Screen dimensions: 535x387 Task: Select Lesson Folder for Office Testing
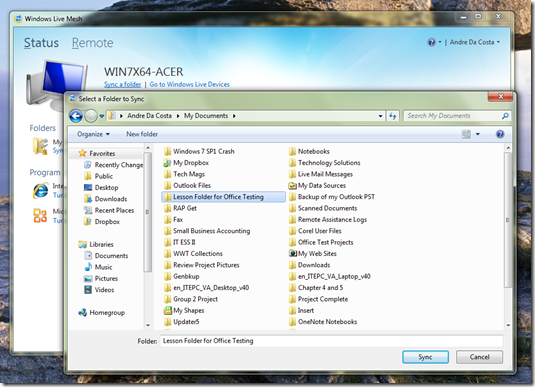coord(223,197)
